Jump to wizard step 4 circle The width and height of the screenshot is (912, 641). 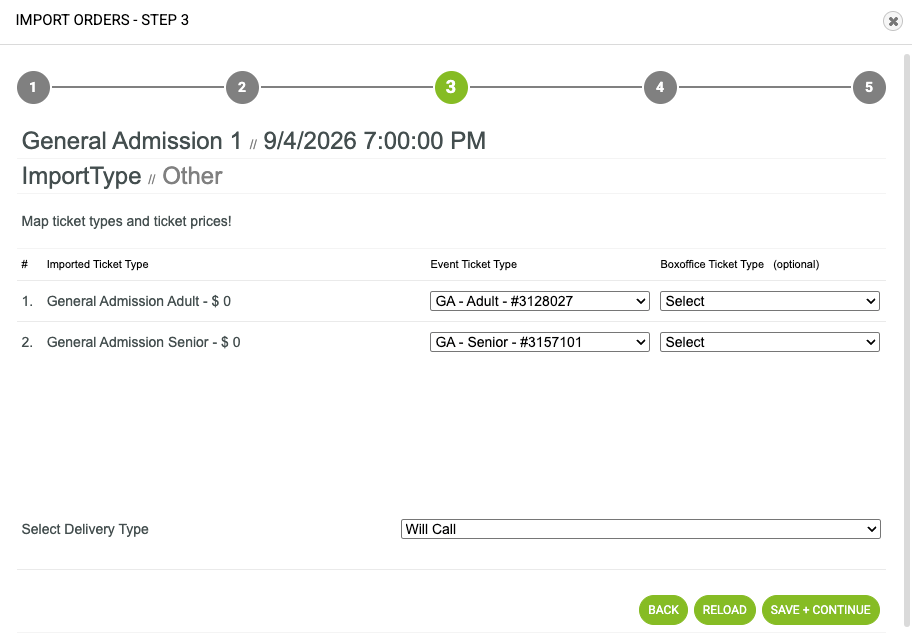coord(660,87)
